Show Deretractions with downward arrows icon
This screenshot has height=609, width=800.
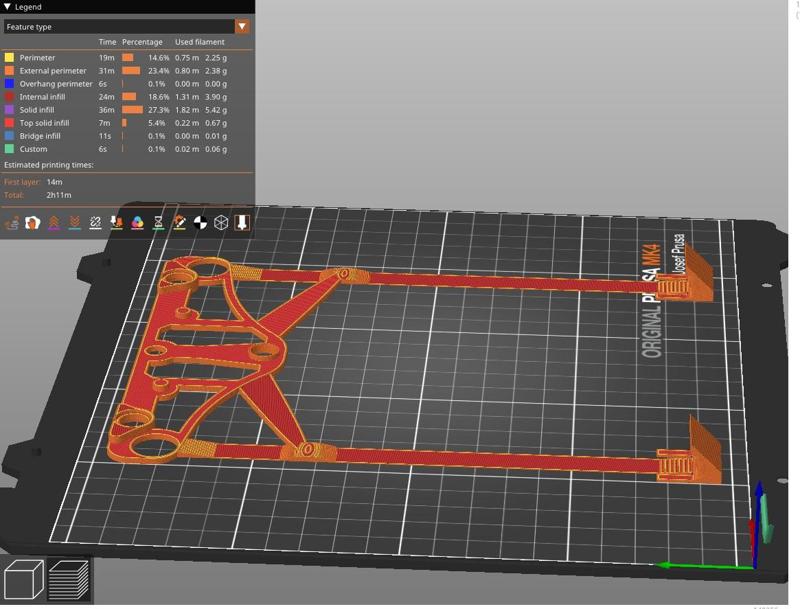(75, 223)
